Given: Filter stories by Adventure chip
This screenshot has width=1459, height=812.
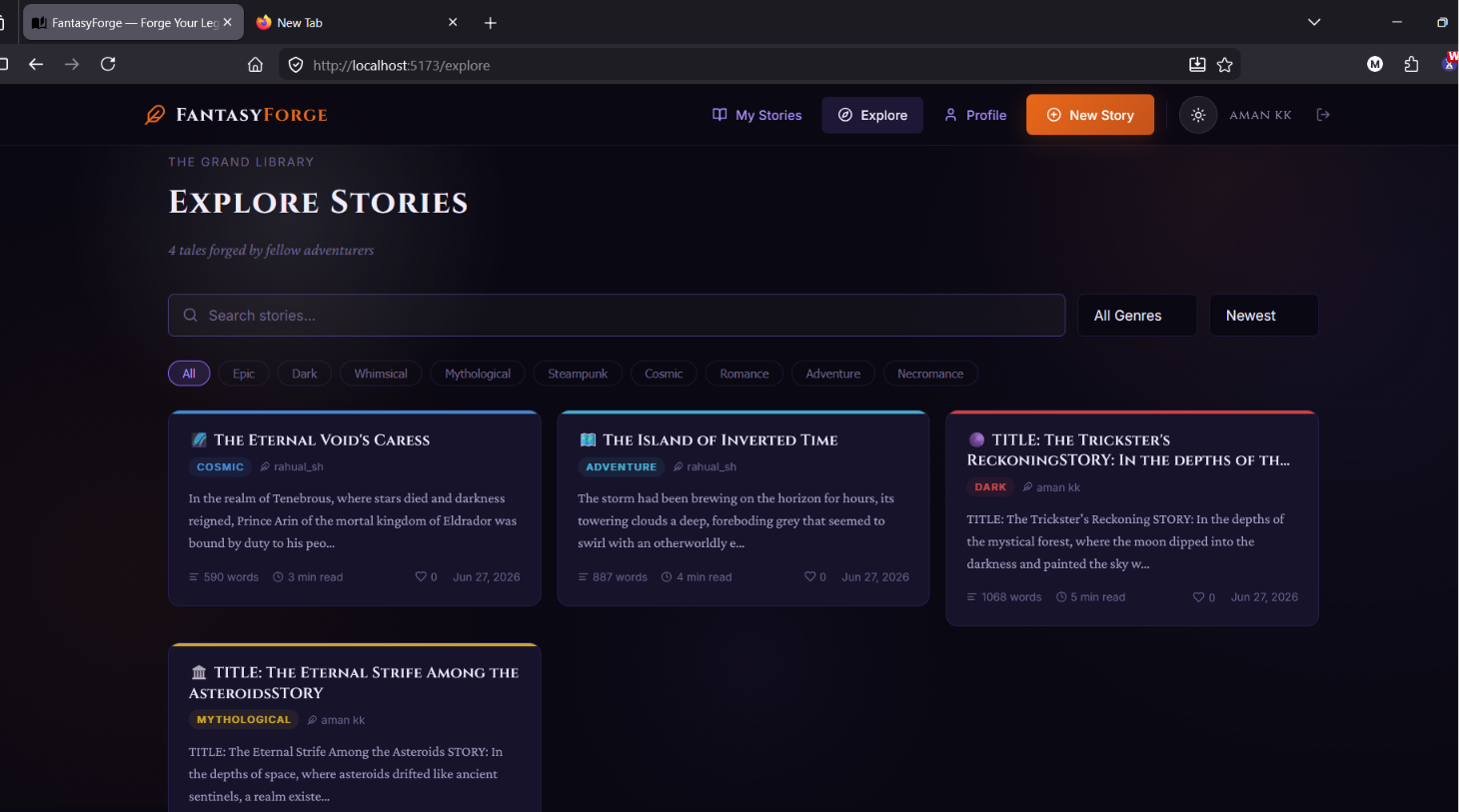Looking at the screenshot, I should (833, 374).
